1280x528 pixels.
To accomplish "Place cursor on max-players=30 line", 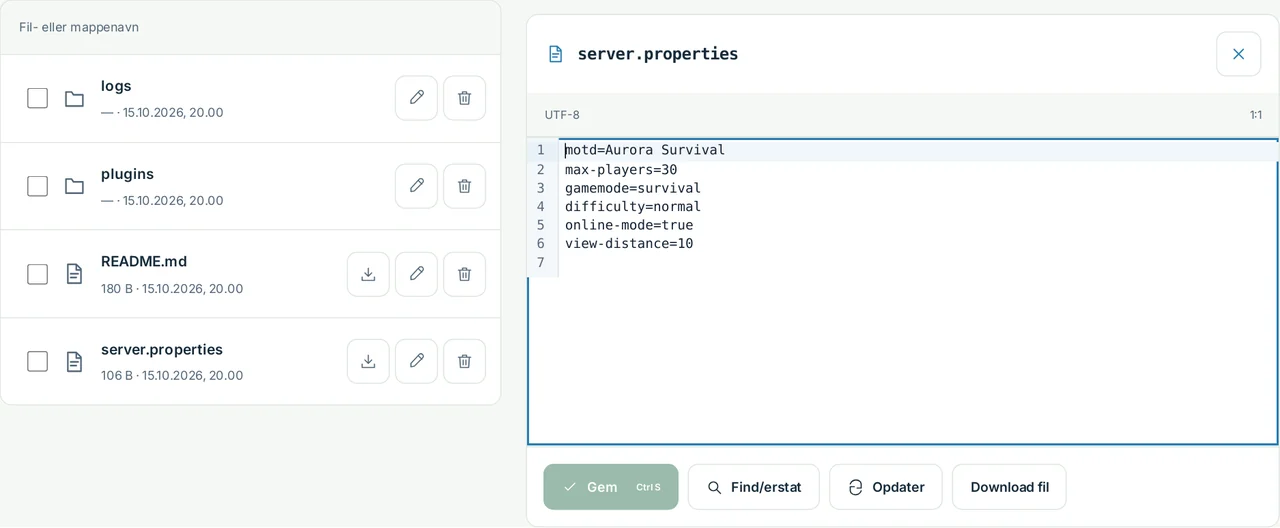I will [x=621, y=169].
